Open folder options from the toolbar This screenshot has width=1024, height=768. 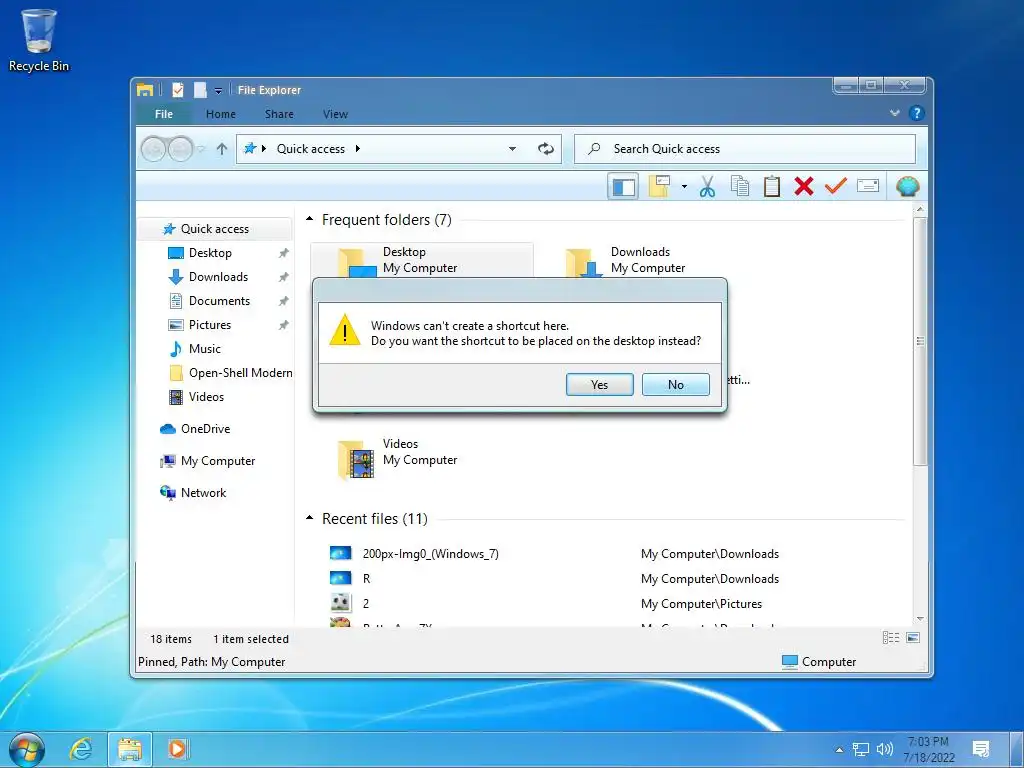pos(660,186)
